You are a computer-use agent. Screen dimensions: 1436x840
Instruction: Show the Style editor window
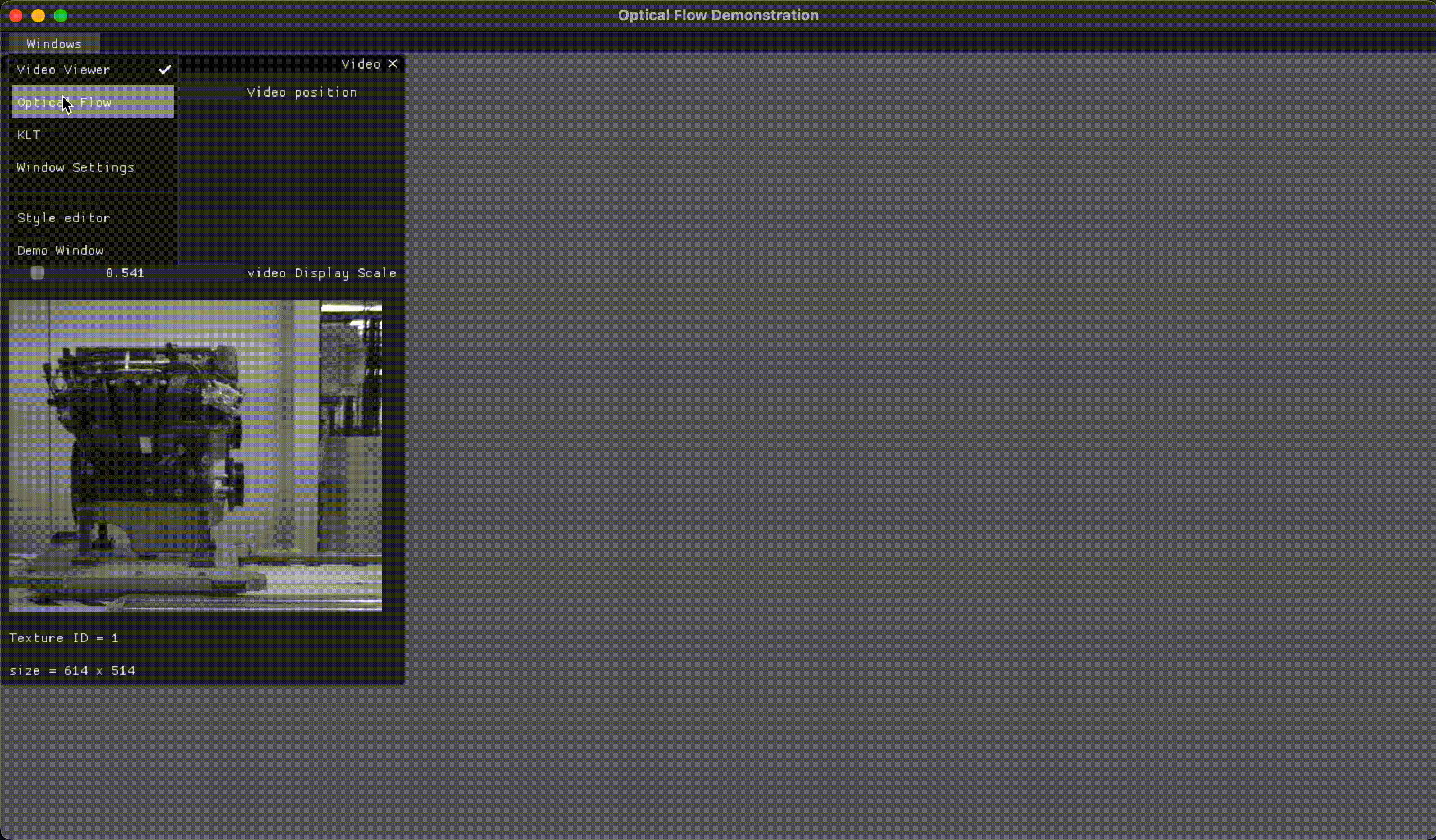pos(64,218)
